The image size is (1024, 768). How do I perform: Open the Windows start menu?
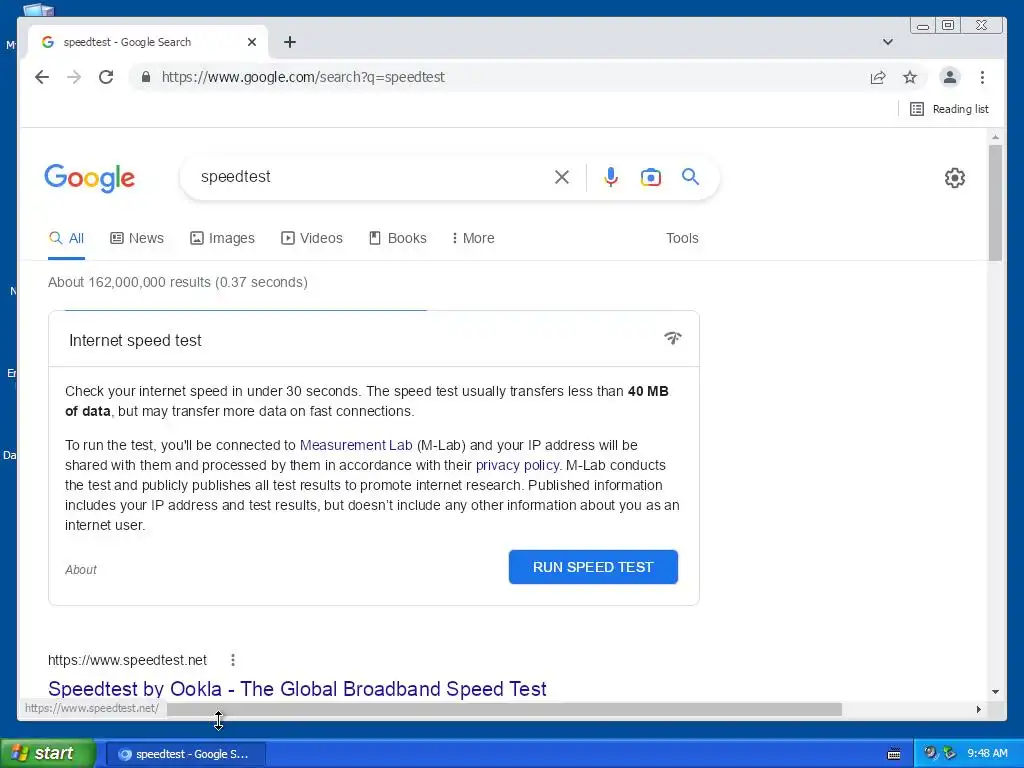coord(48,754)
